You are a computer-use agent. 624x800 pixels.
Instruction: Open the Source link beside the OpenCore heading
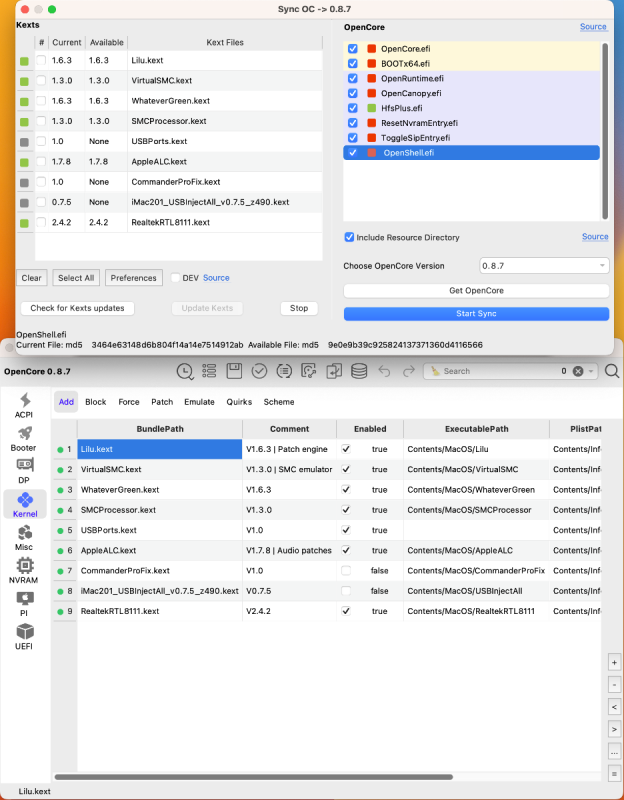[593, 27]
